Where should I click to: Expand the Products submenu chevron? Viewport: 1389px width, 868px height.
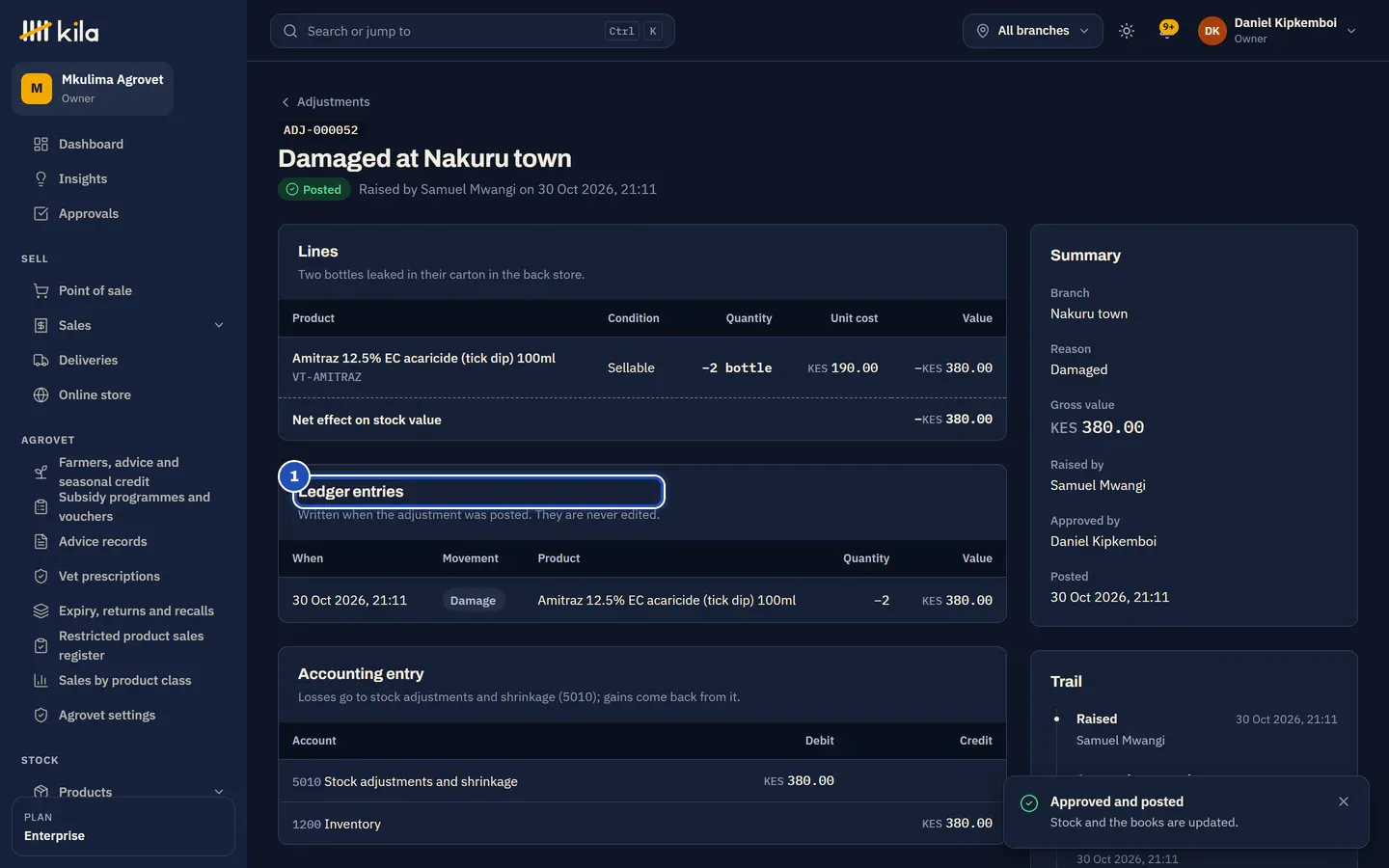pos(219,793)
